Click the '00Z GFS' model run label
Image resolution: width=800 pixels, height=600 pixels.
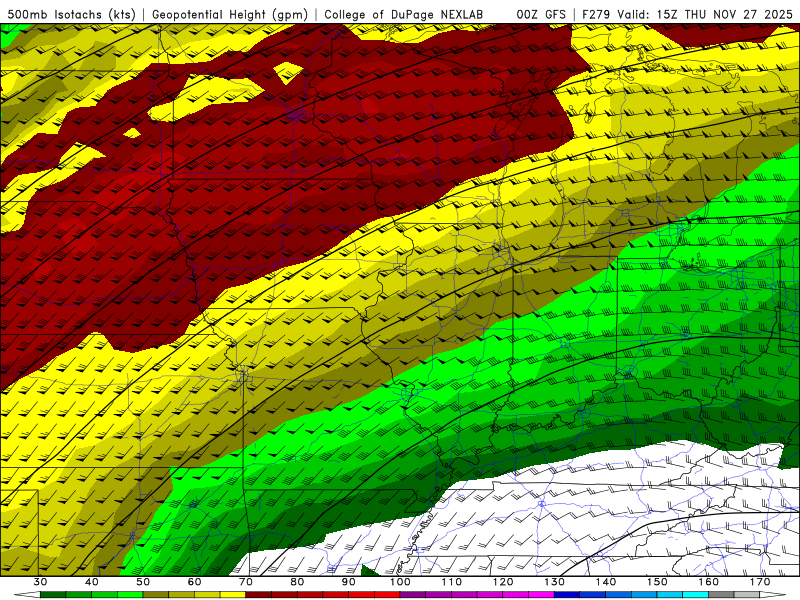click(x=541, y=15)
